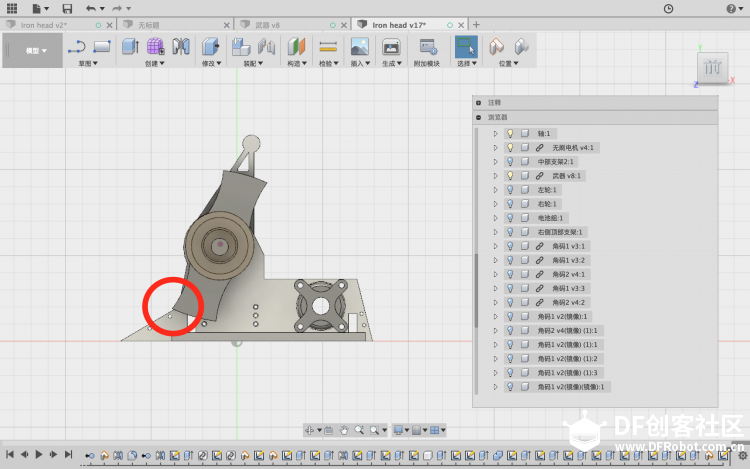Click the measure inspect ruler icon

[328, 47]
